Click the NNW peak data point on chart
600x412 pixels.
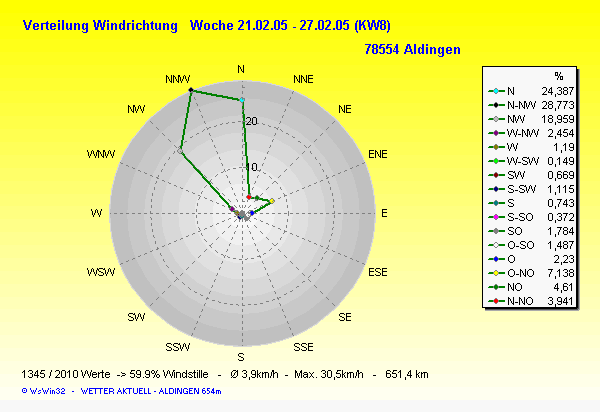click(x=190, y=91)
